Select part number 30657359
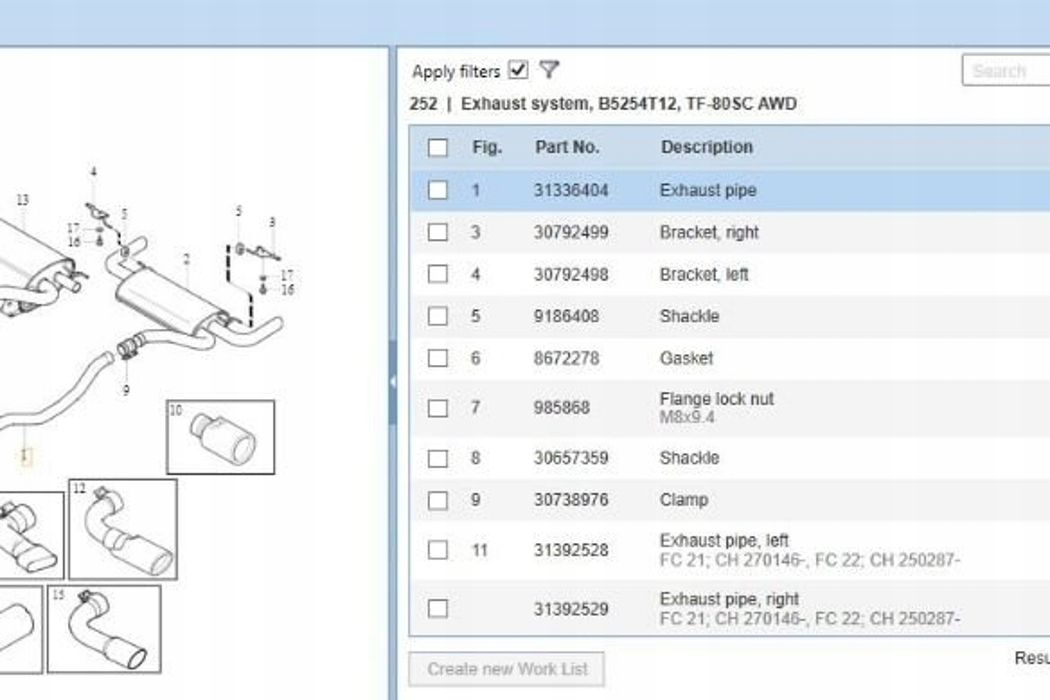 [571, 458]
